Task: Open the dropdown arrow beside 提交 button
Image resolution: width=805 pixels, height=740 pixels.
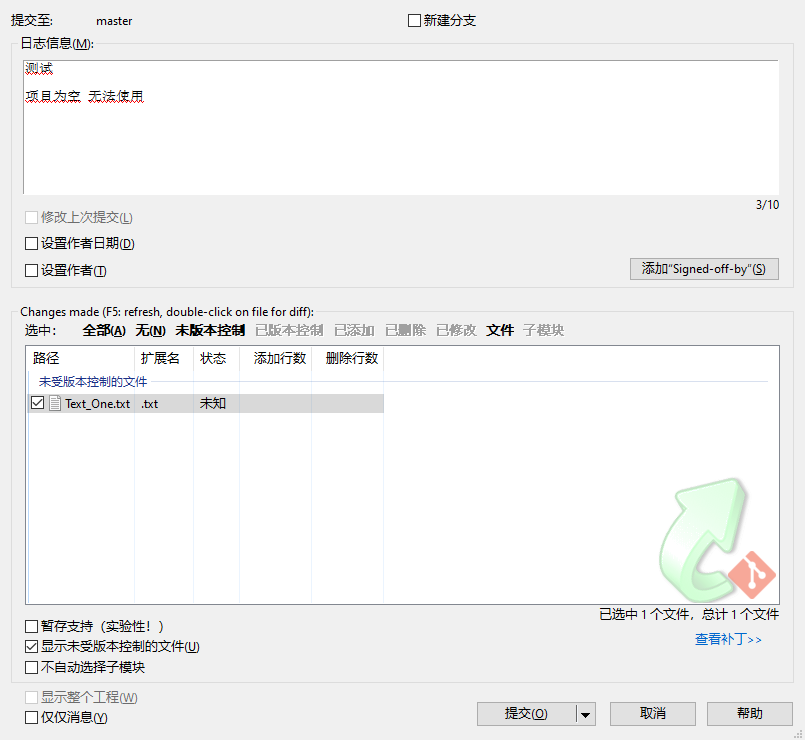Action: (586, 714)
